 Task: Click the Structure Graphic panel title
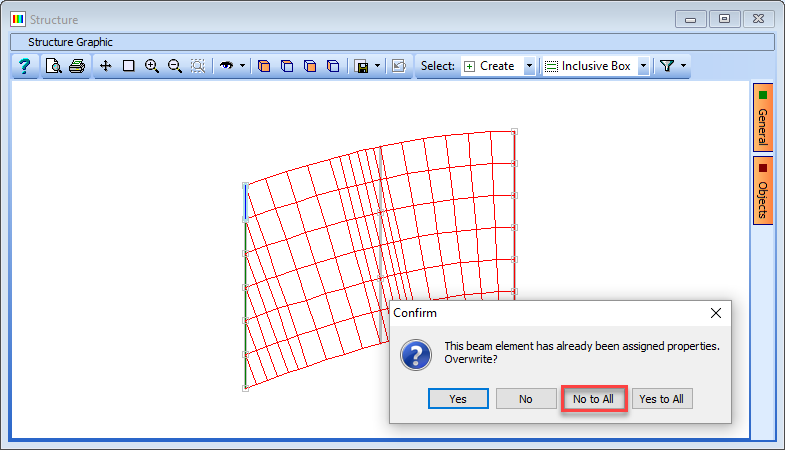[x=70, y=42]
